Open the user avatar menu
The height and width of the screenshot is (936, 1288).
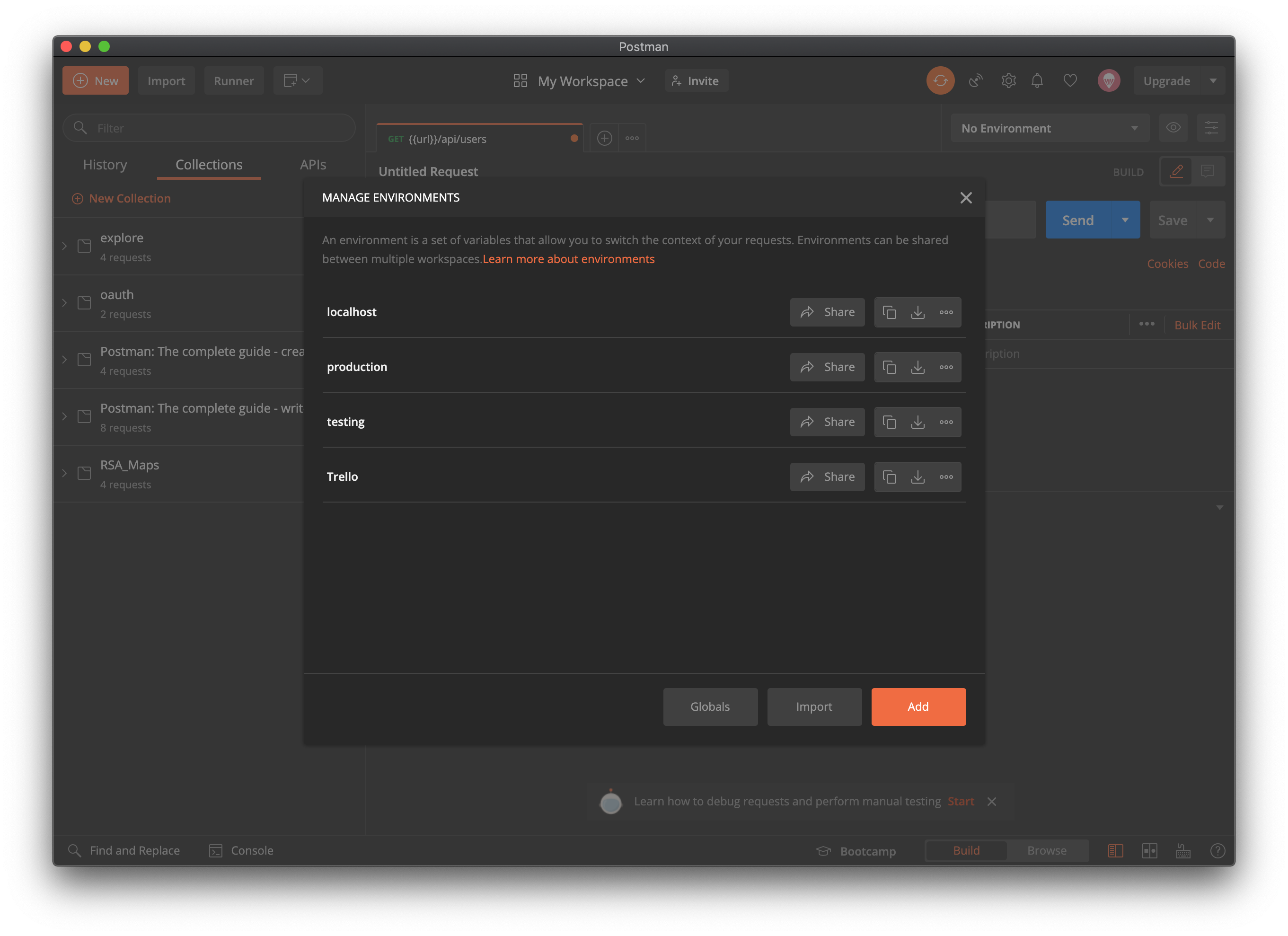pos(1109,80)
